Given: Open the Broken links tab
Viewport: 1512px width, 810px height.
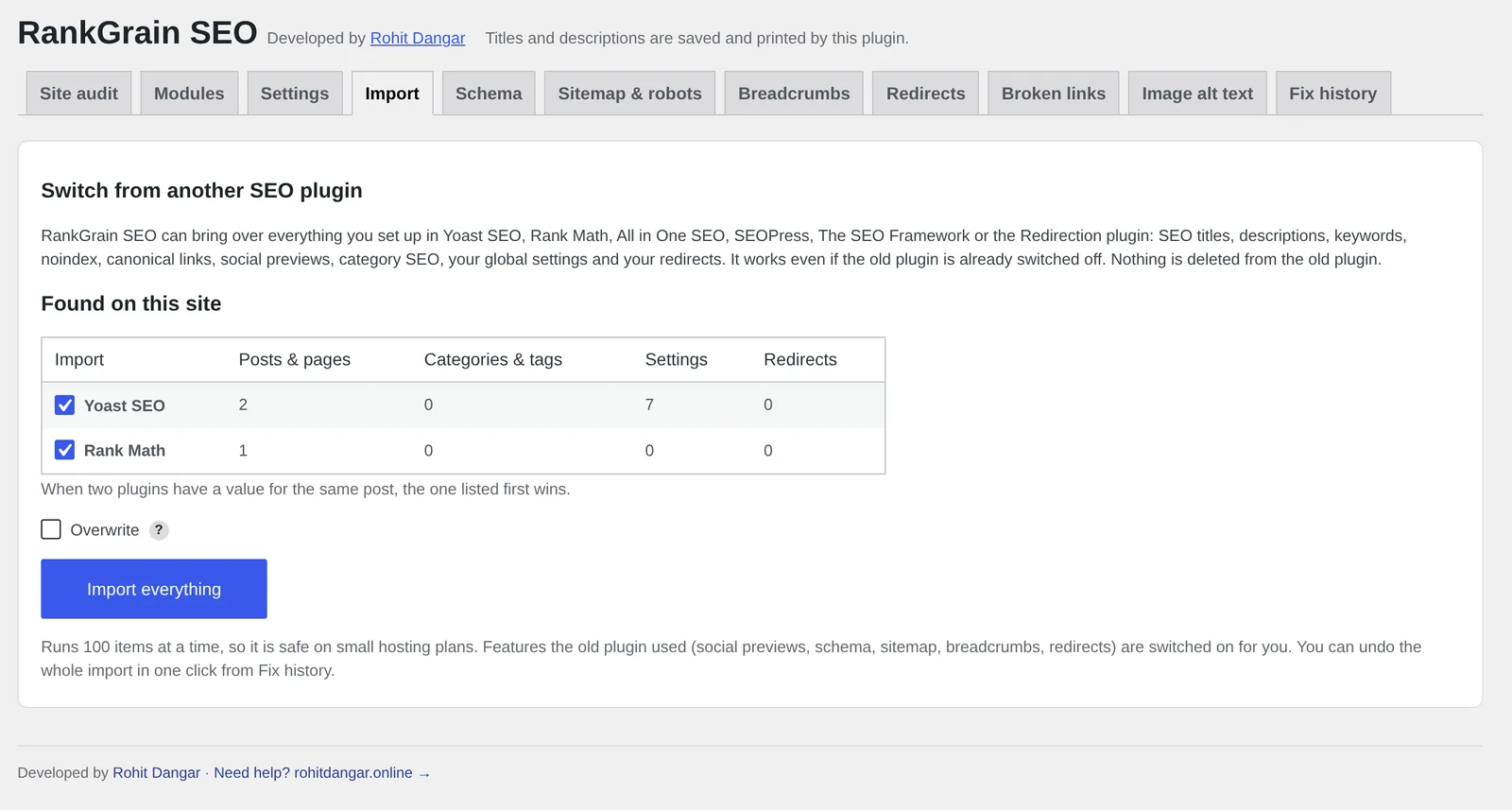Looking at the screenshot, I should point(1053,94).
